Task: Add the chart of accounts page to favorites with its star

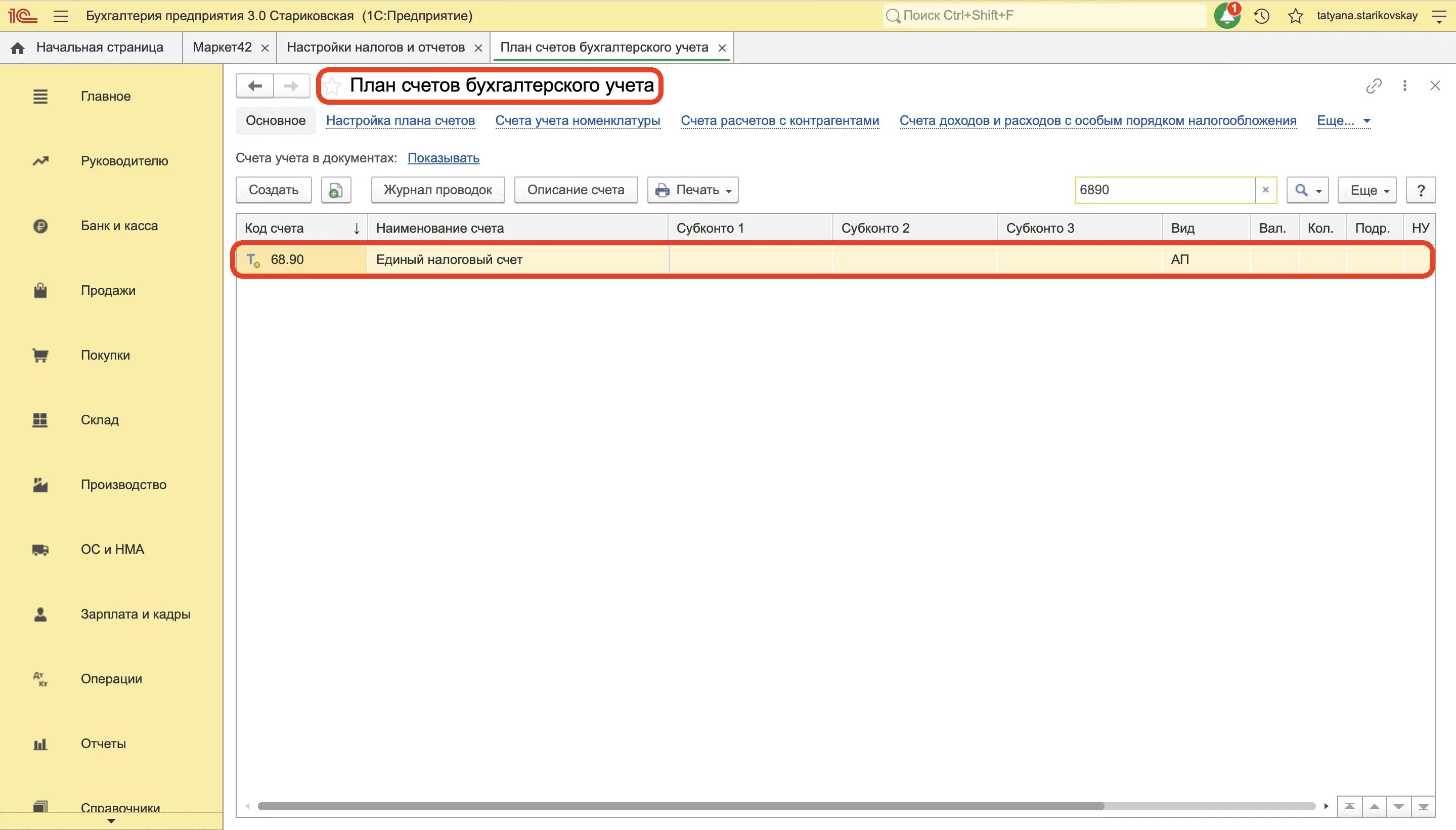Action: pyautogui.click(x=332, y=86)
